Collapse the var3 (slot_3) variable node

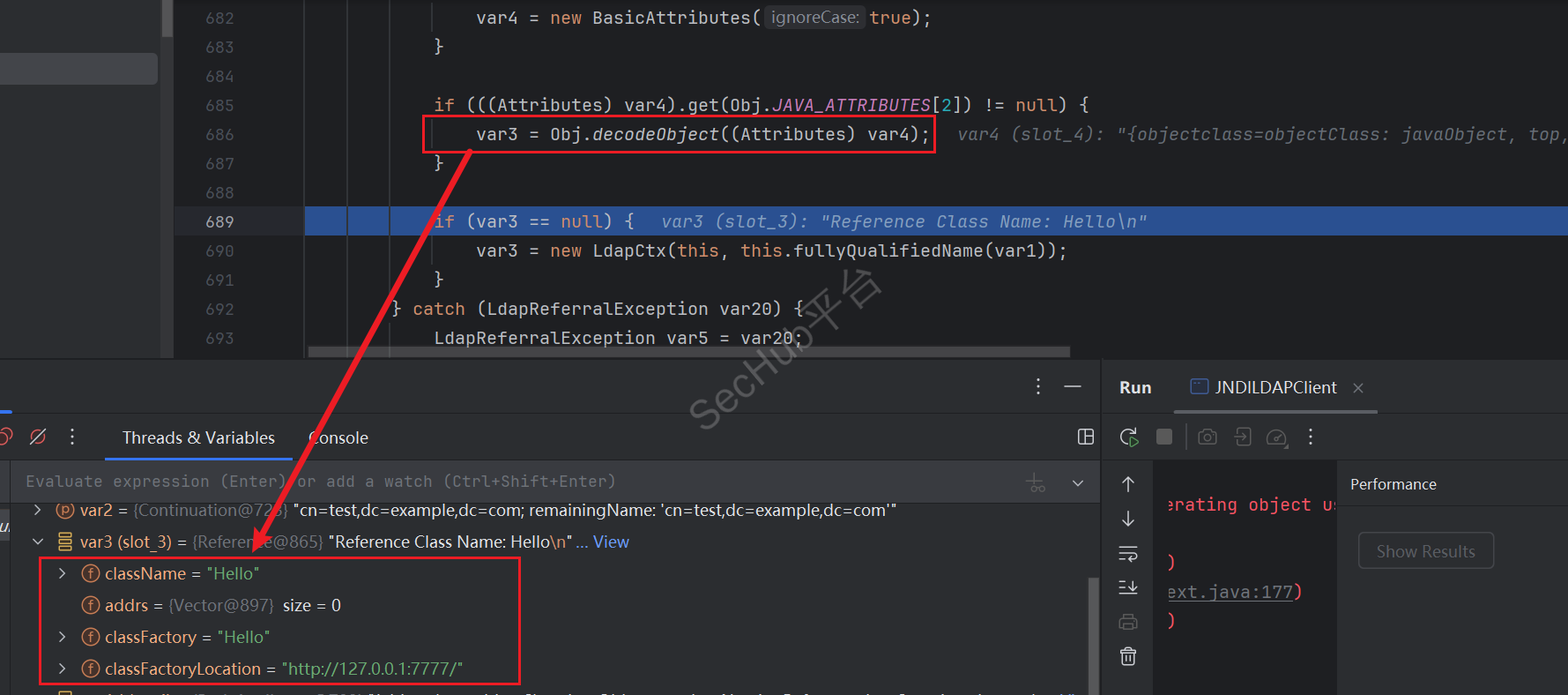point(38,542)
